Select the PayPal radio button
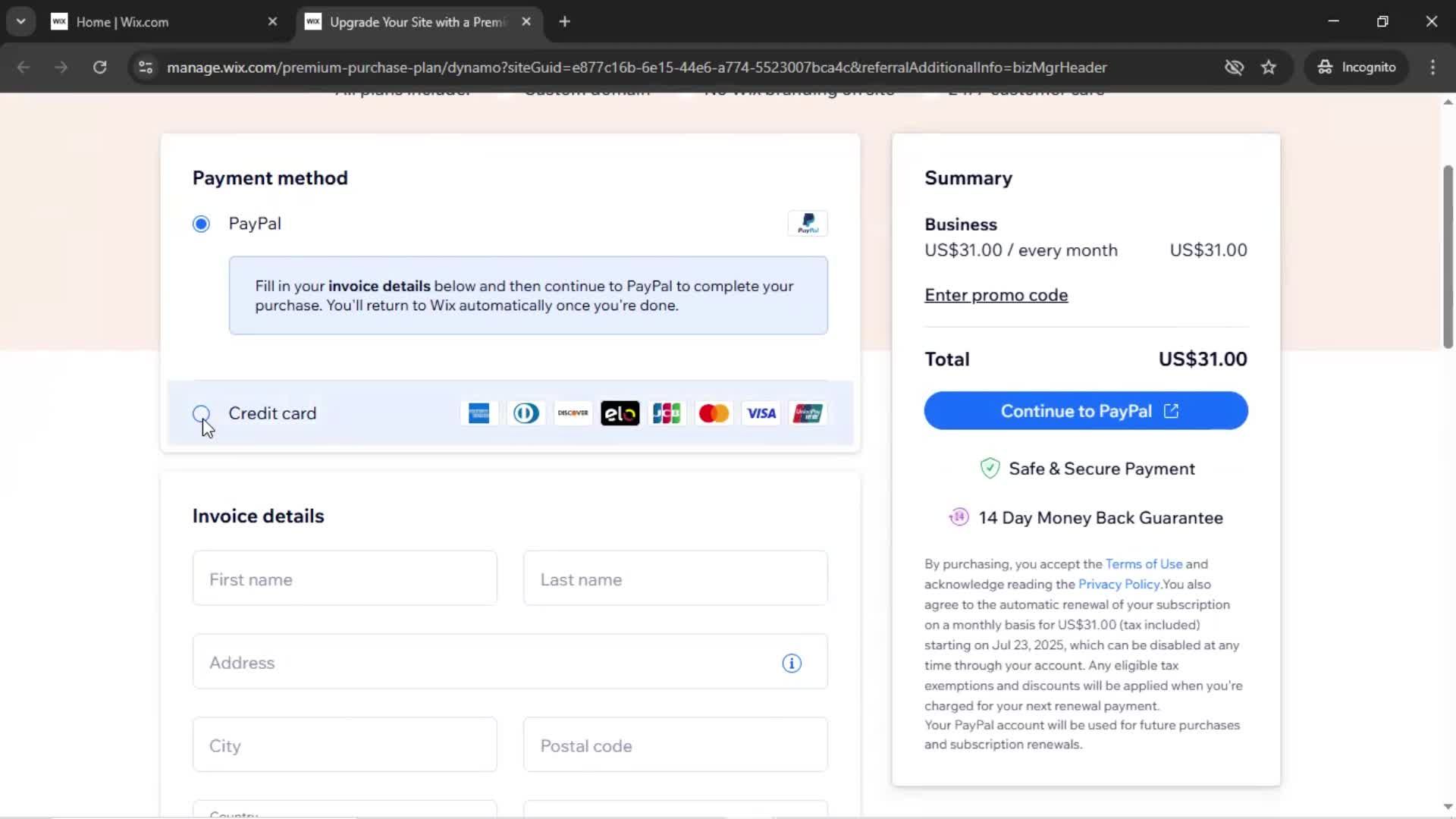The width and height of the screenshot is (1456, 819). (201, 224)
